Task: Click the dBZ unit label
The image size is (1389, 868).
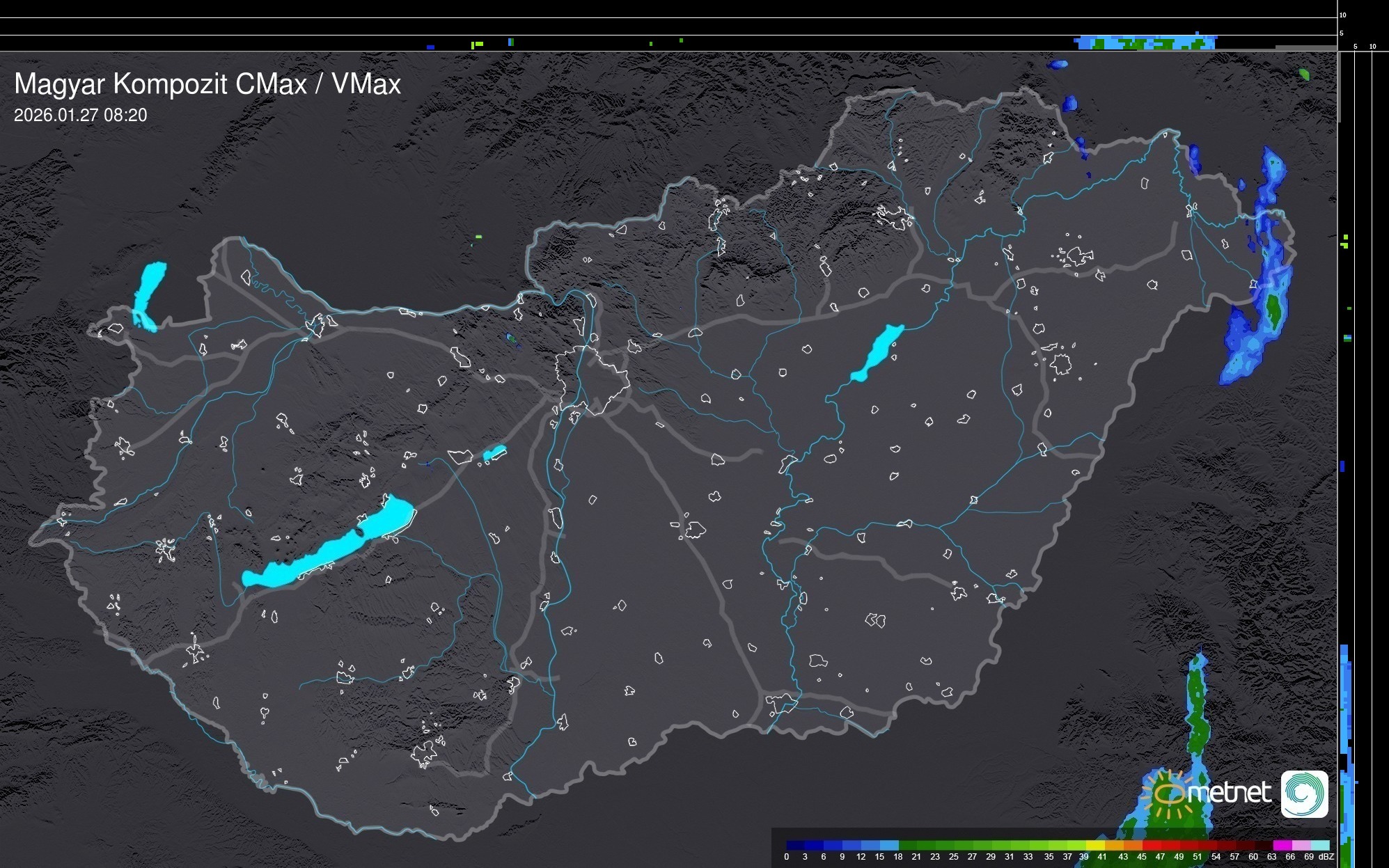Action: click(1326, 857)
